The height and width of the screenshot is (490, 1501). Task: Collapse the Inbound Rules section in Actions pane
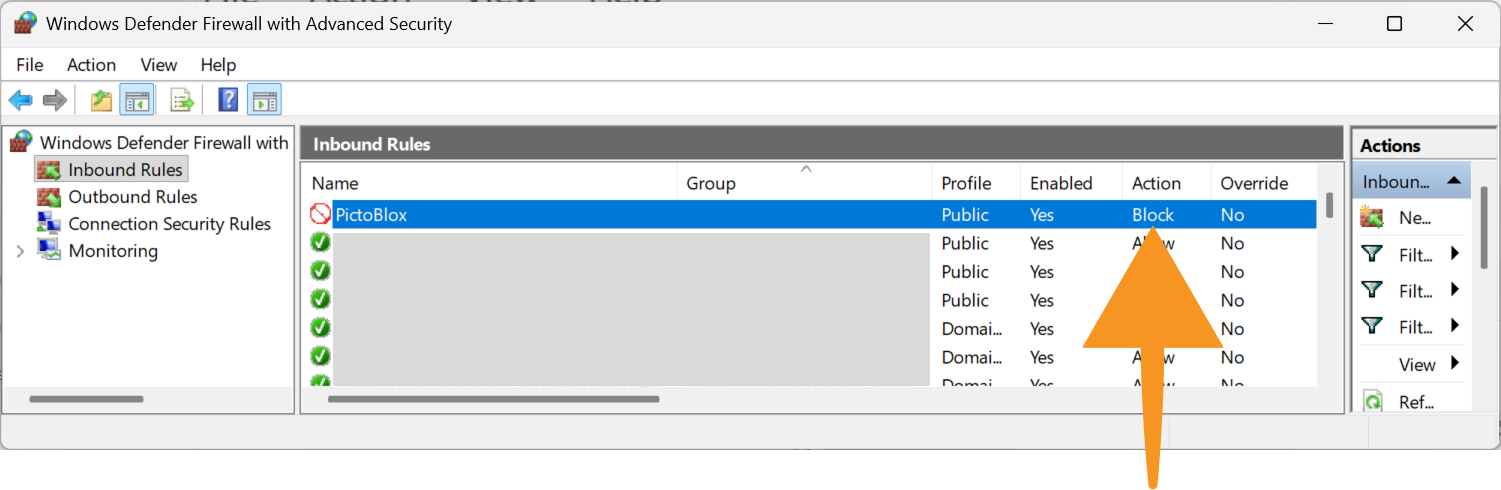coord(1453,181)
